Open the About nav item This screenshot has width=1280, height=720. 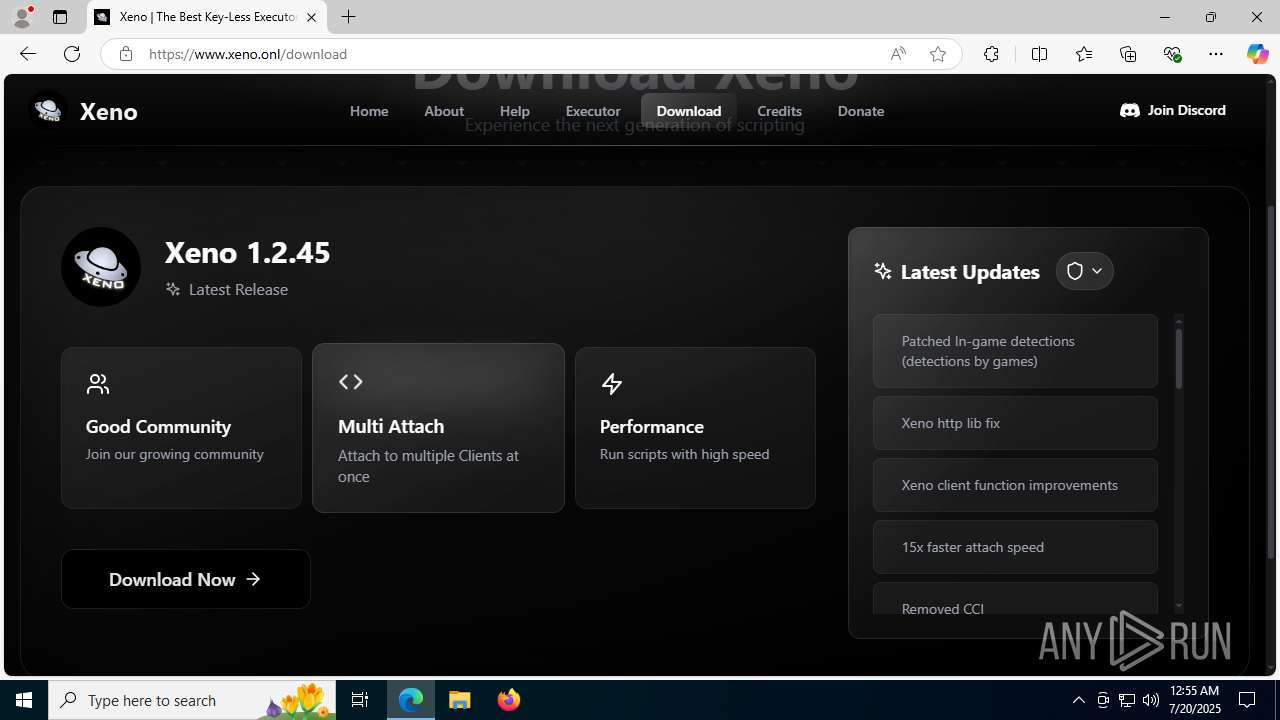coord(444,111)
